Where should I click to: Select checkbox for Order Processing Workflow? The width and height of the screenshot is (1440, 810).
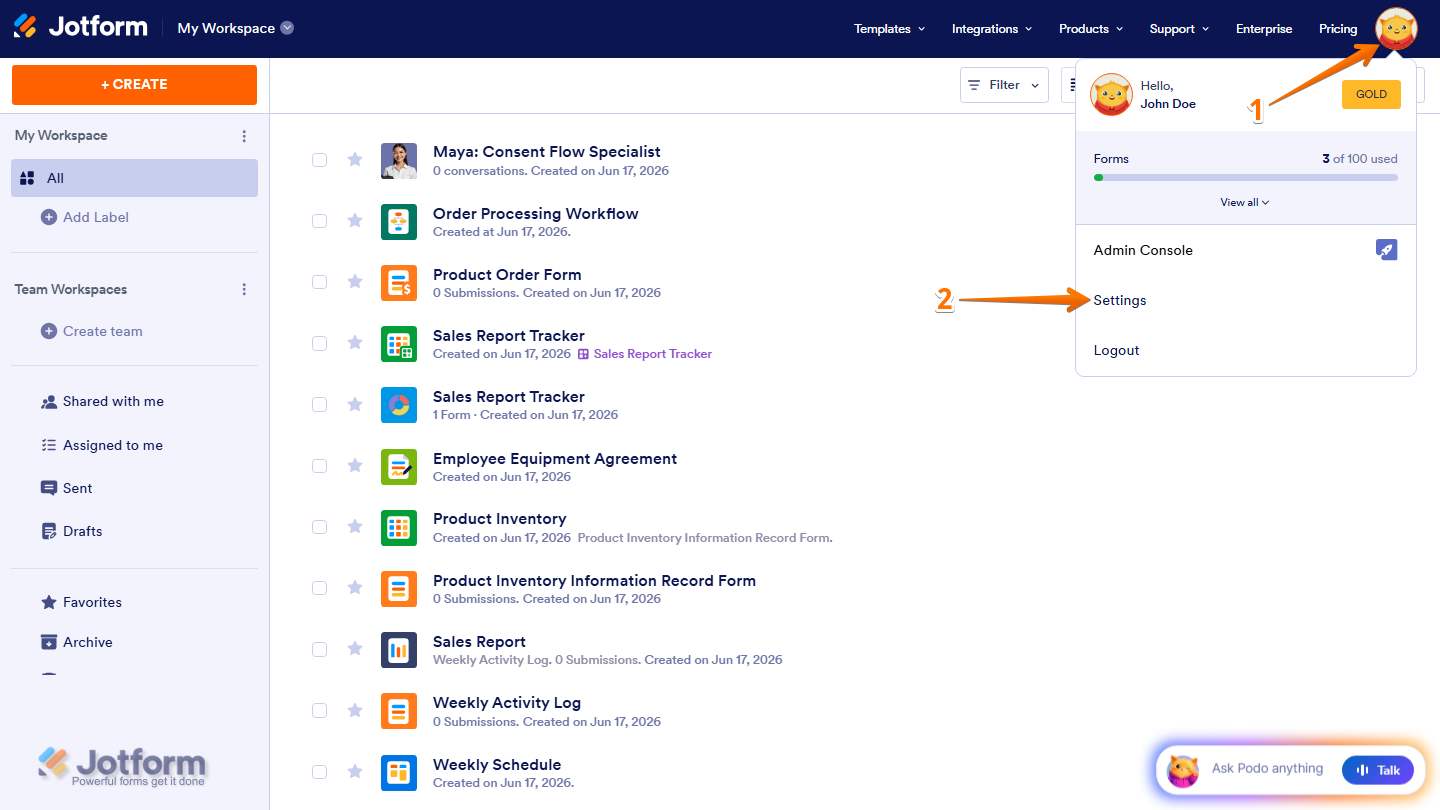click(x=319, y=221)
